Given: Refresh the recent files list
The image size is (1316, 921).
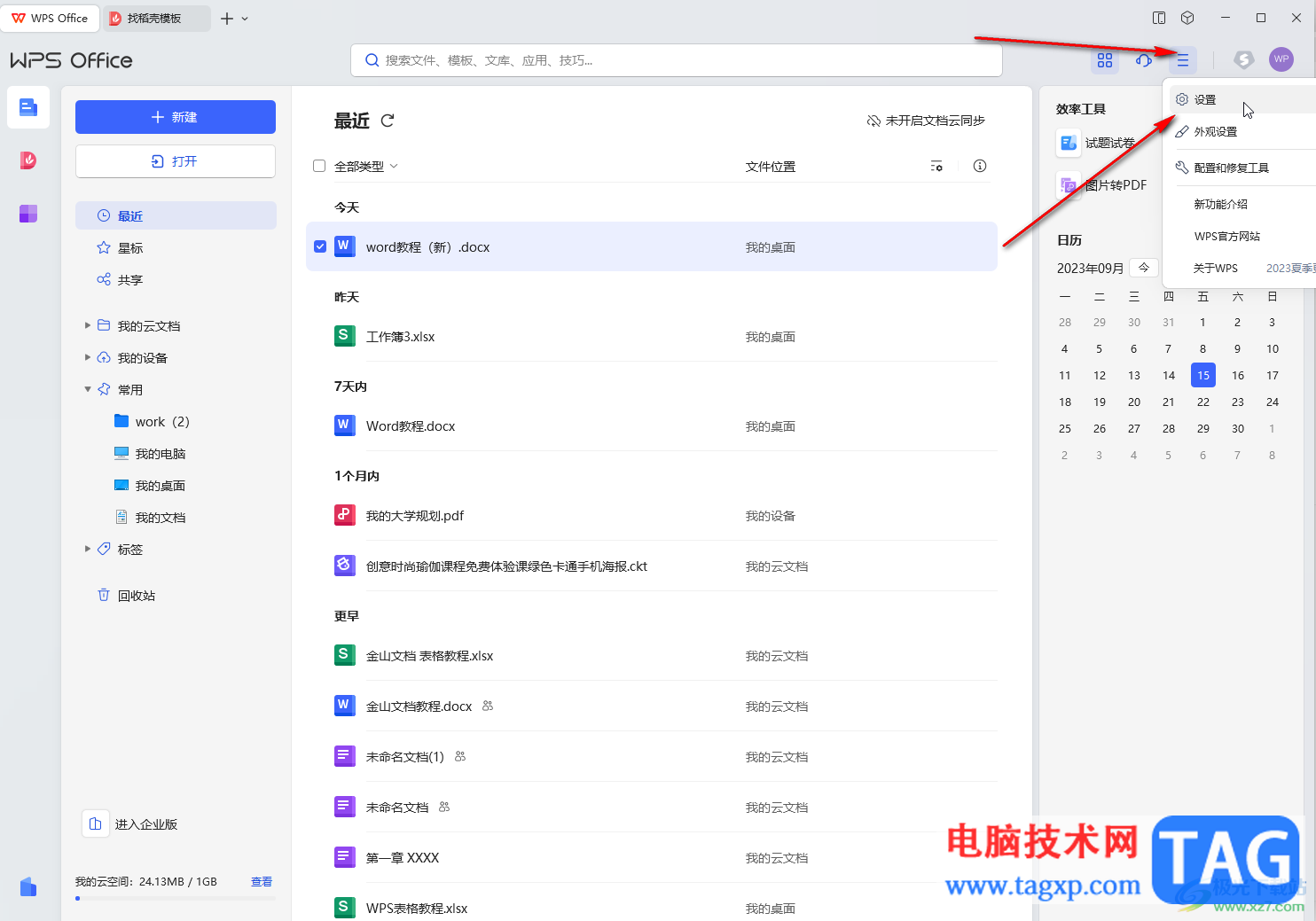Looking at the screenshot, I should (388, 121).
